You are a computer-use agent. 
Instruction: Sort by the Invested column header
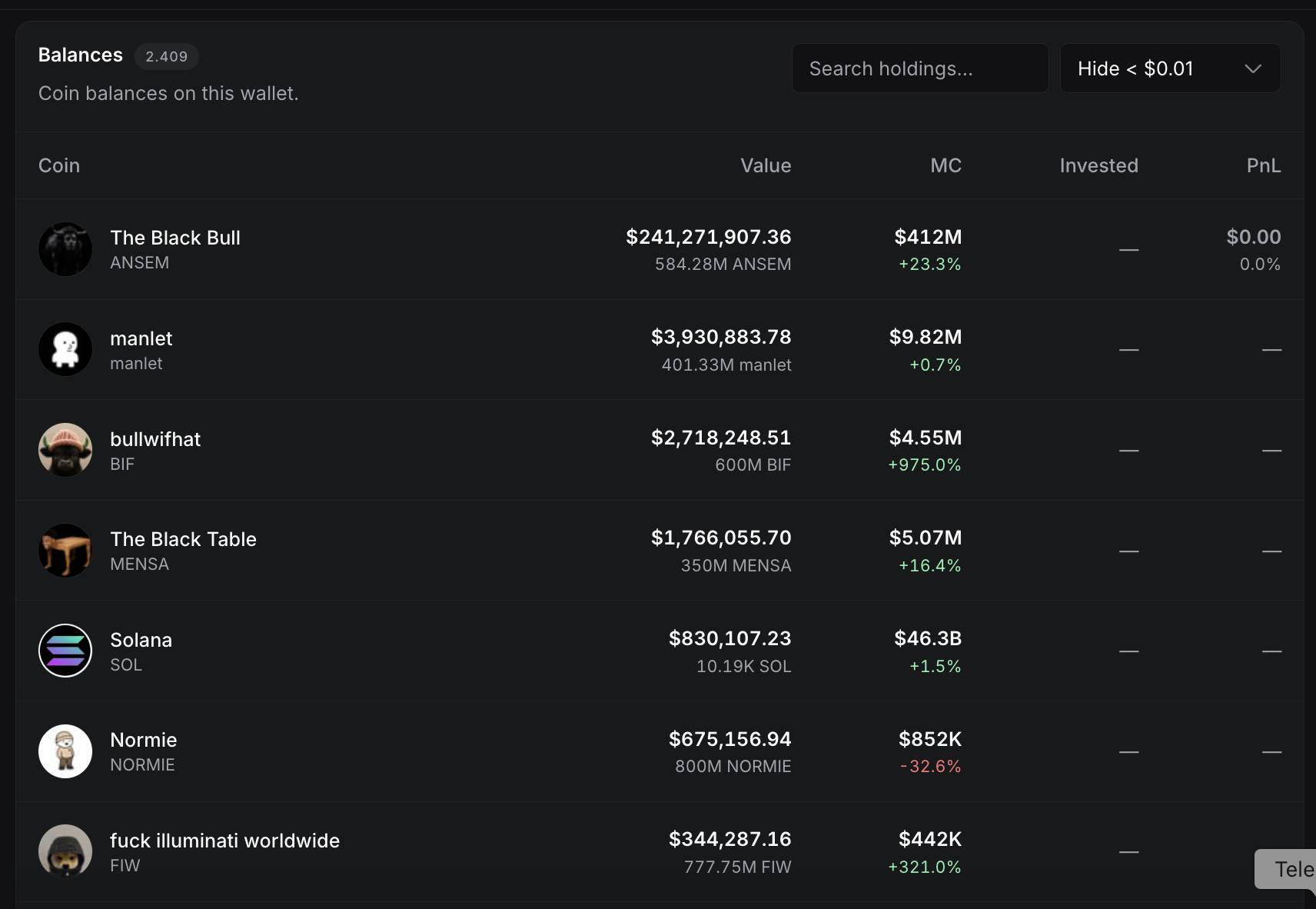pos(1098,165)
